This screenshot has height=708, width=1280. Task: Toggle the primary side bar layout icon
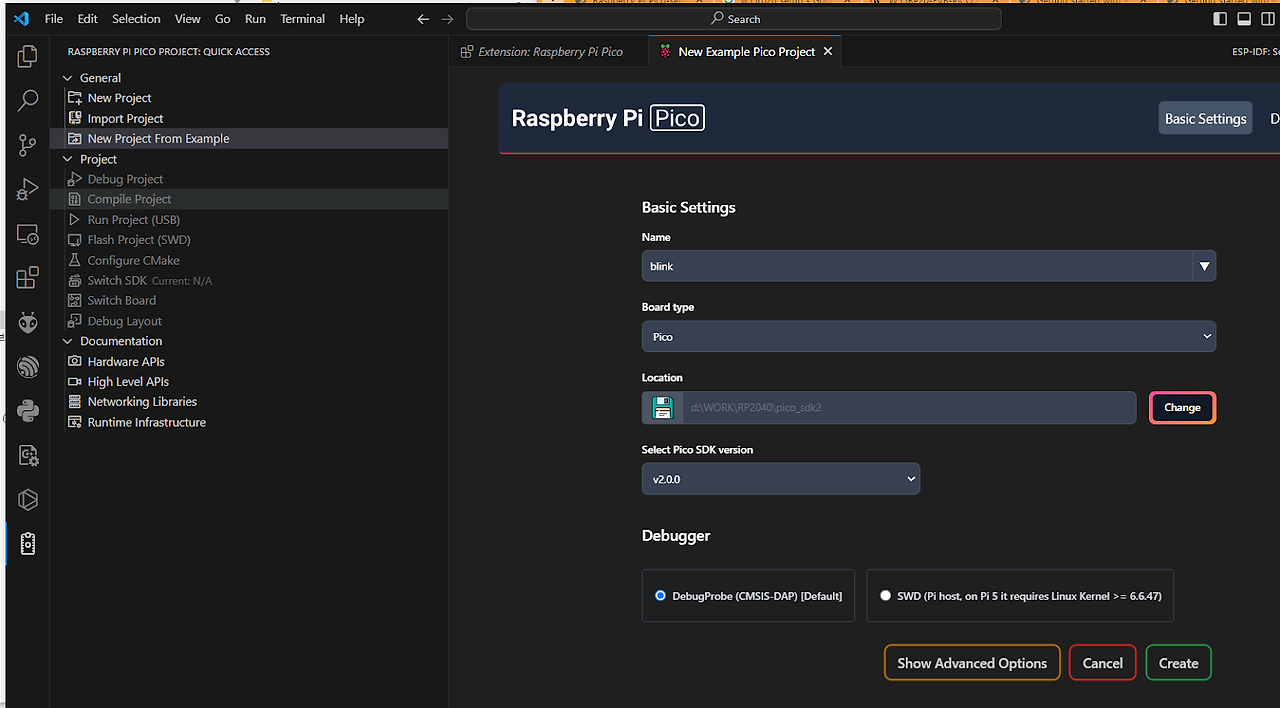click(x=1220, y=19)
